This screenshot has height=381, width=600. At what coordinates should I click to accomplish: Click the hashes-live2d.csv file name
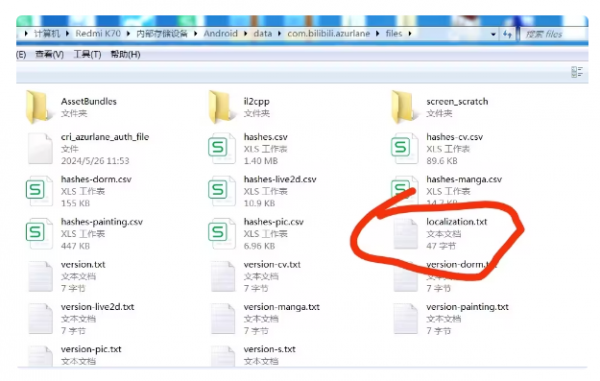tap(280, 179)
